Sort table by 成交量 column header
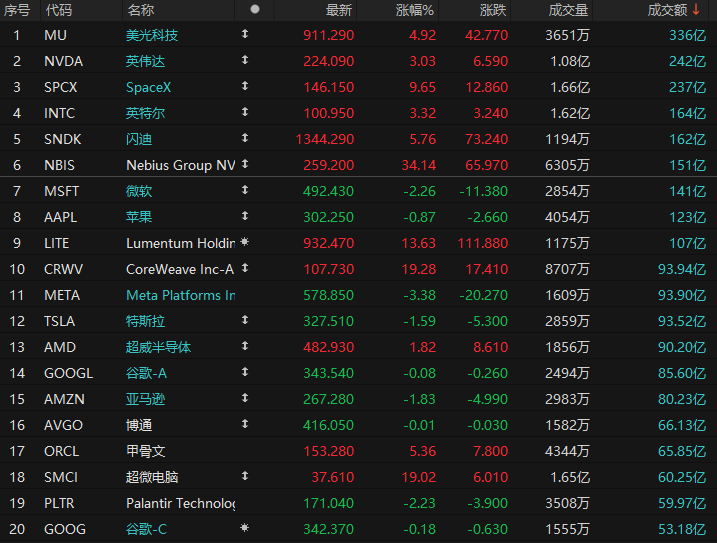 click(x=568, y=10)
